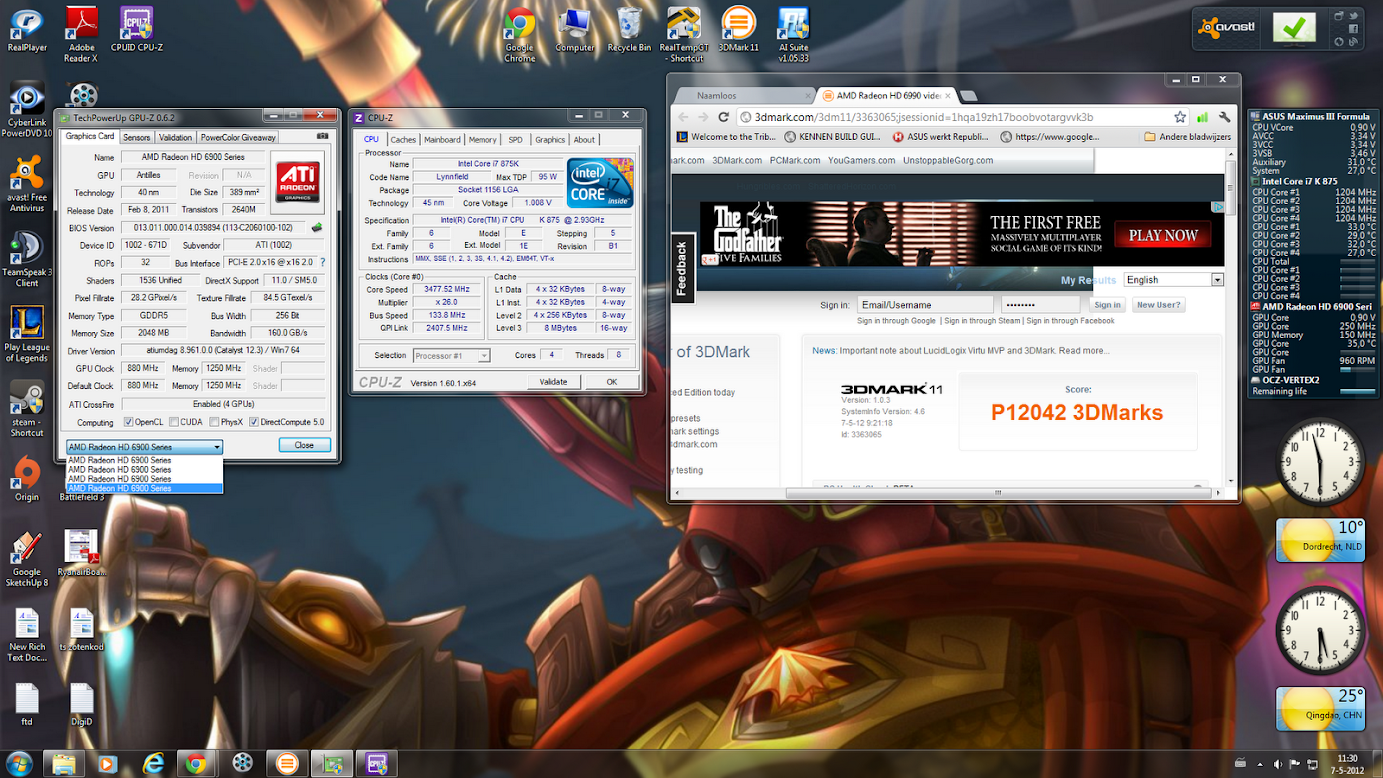This screenshot has height=778, width=1383.
Task: Open the Google Chrome desktop icon
Action: 519,34
